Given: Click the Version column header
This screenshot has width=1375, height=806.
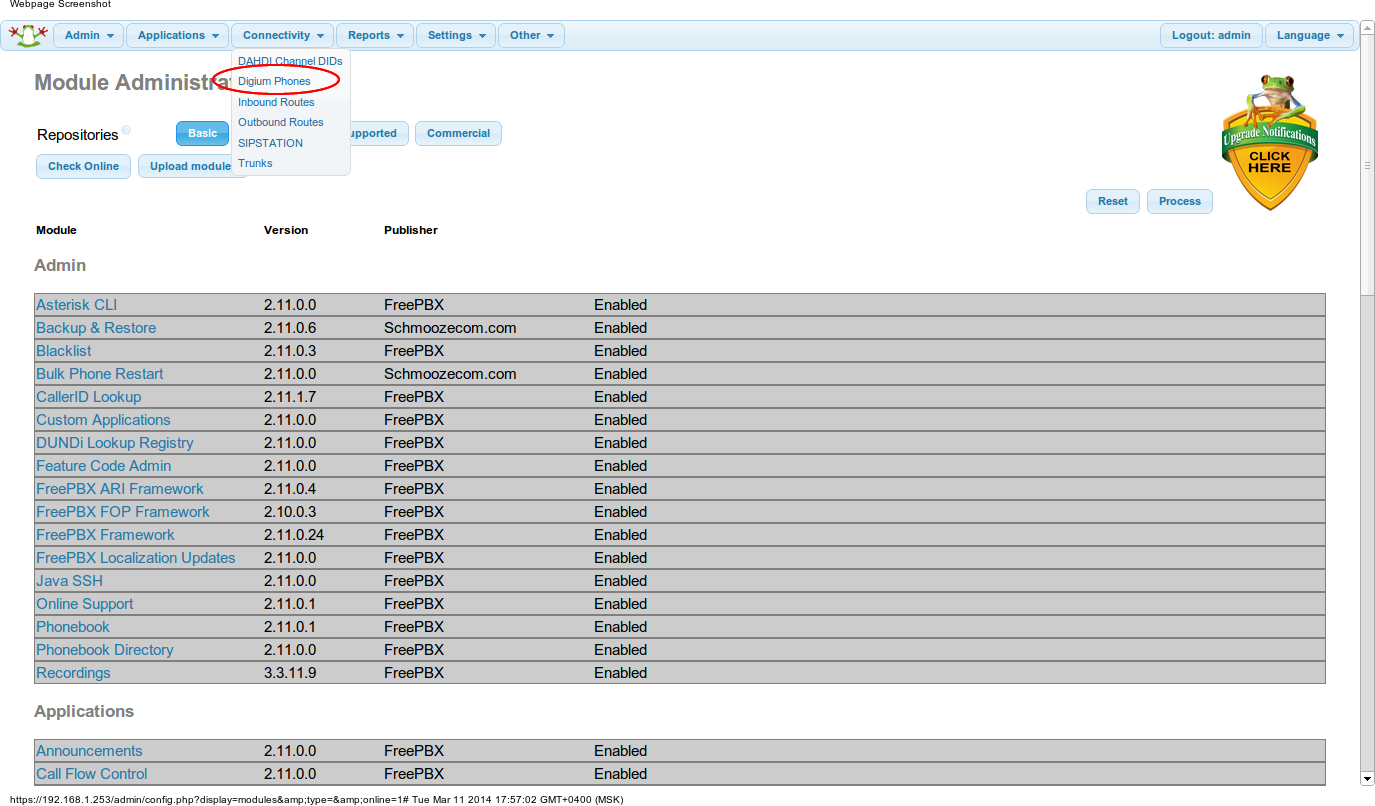Looking at the screenshot, I should pos(286,230).
